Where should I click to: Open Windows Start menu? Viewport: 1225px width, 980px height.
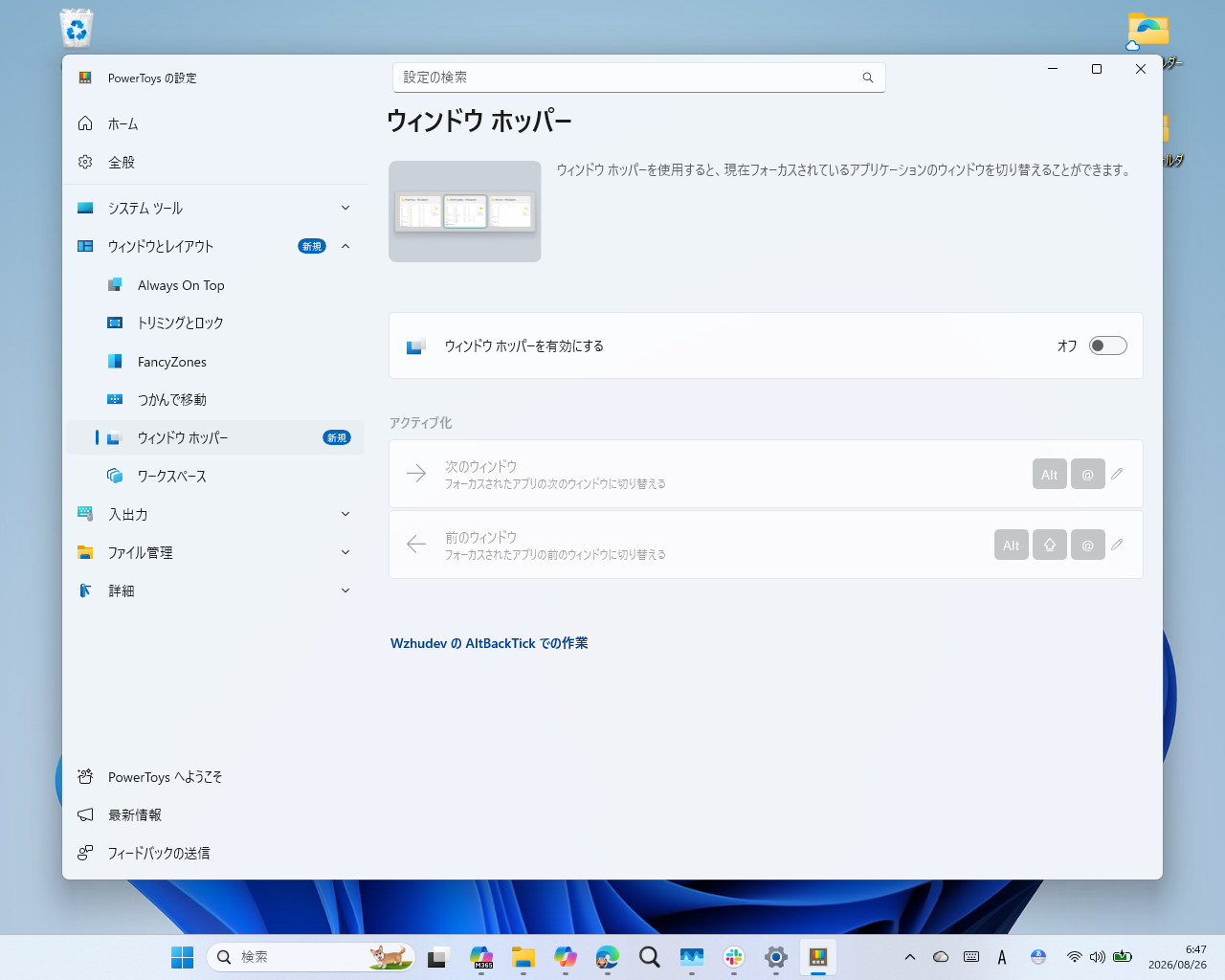click(182, 957)
